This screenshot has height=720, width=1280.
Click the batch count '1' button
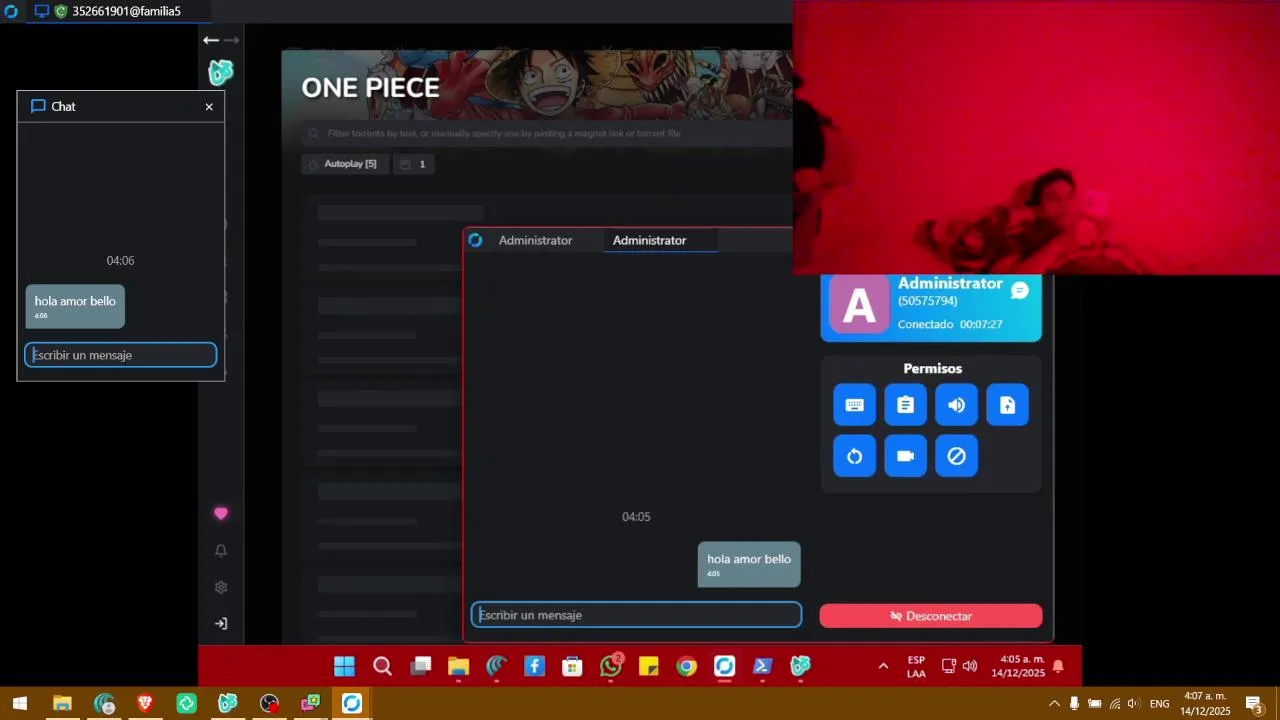click(x=413, y=164)
